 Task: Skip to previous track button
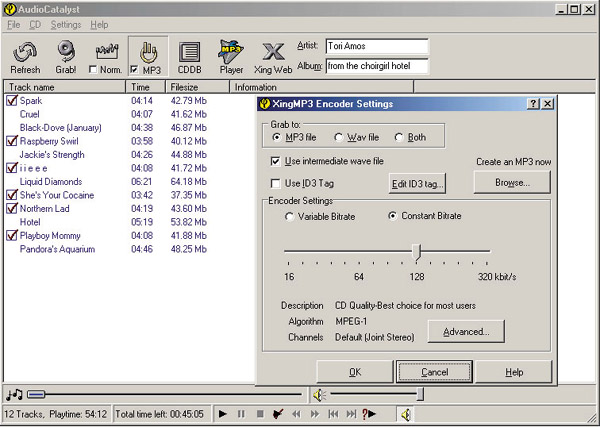point(333,414)
